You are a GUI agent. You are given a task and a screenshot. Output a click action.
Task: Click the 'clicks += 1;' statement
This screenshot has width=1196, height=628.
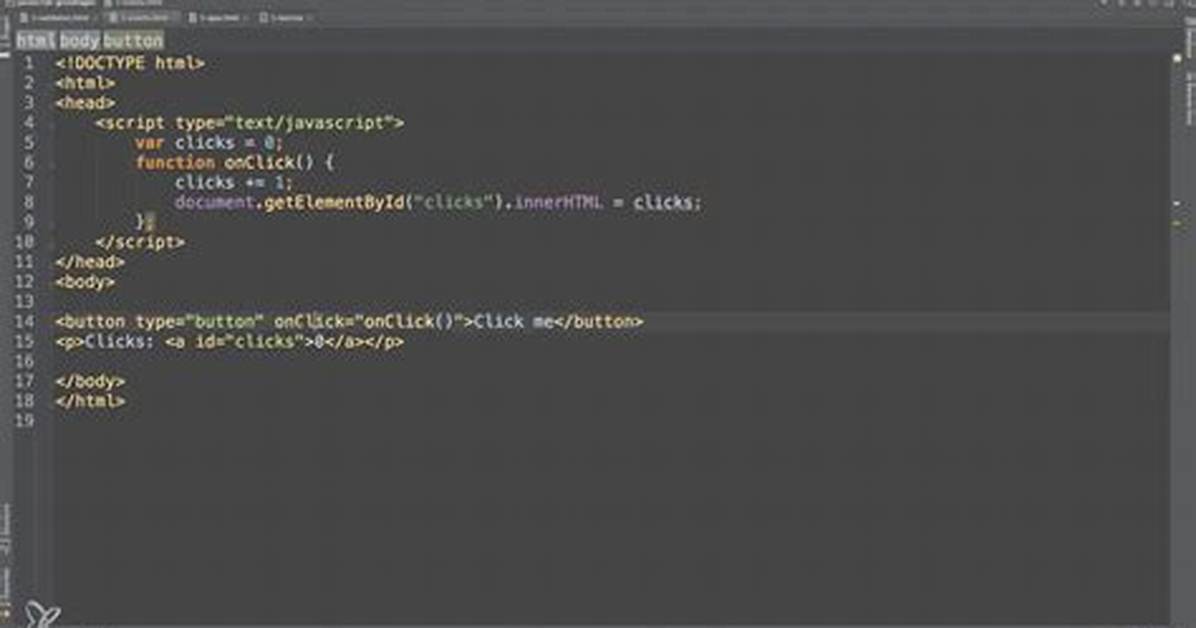click(x=233, y=182)
